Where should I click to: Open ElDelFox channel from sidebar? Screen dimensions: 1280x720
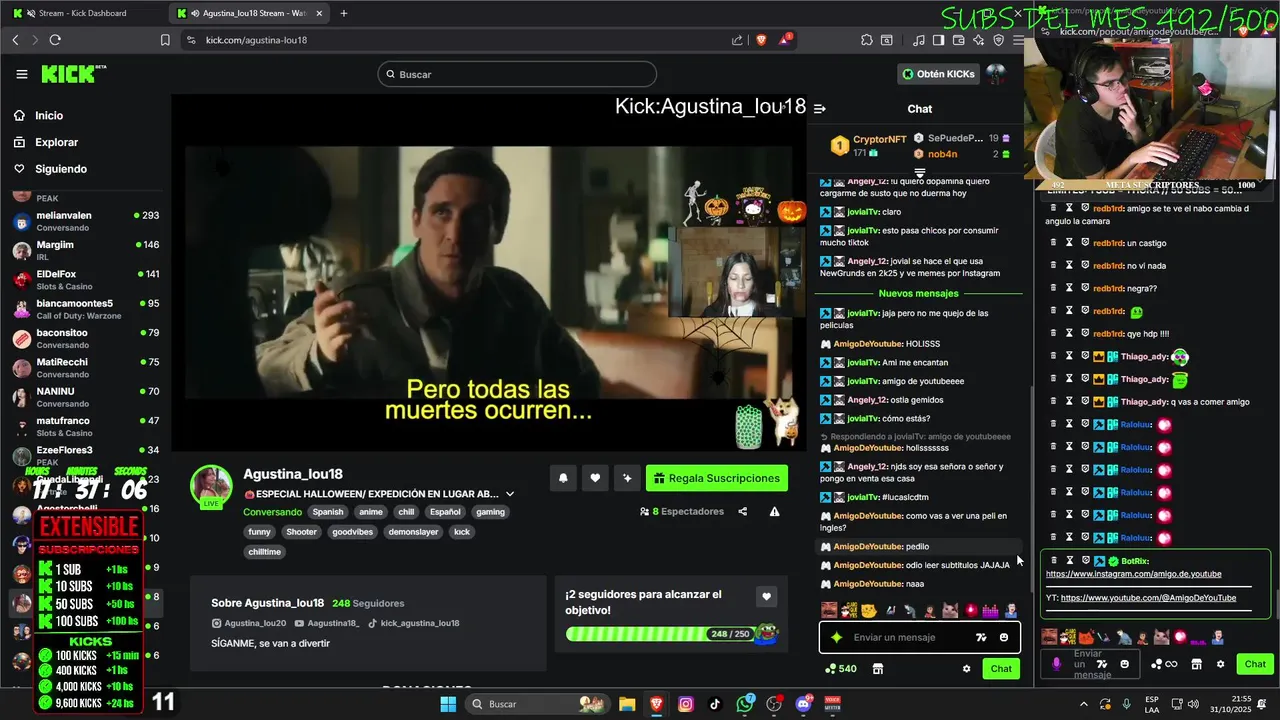(x=86, y=279)
